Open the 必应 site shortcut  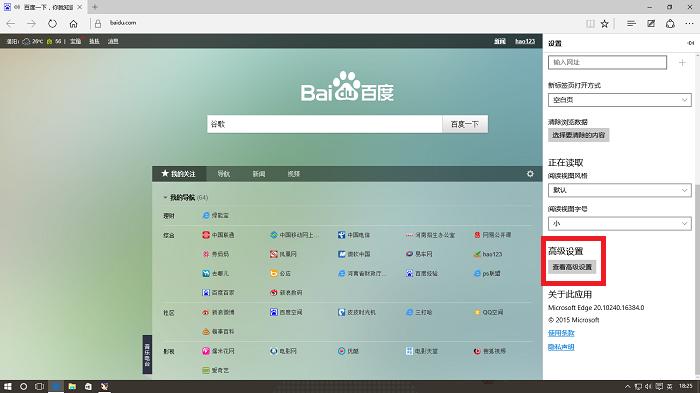click(280, 273)
